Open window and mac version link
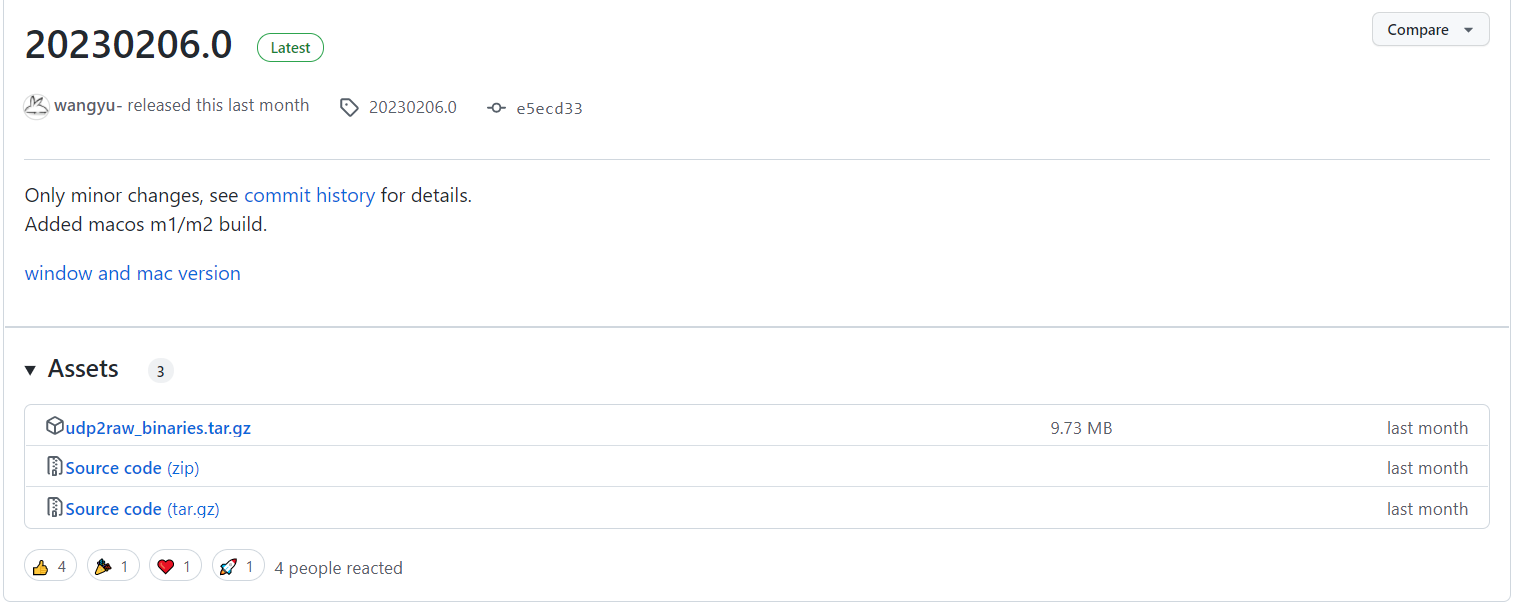The width and height of the screenshot is (1515, 612). pyautogui.click(x=132, y=273)
